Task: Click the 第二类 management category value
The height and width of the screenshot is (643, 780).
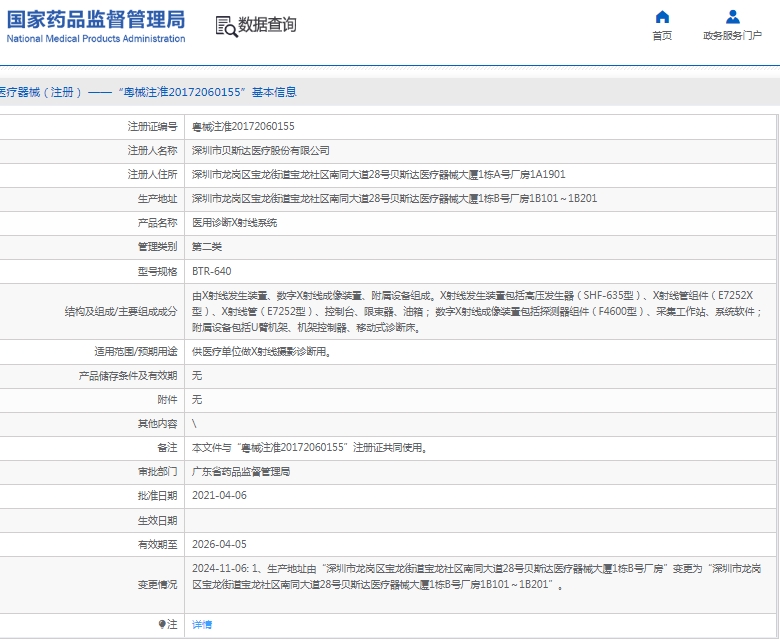Action: [207, 247]
